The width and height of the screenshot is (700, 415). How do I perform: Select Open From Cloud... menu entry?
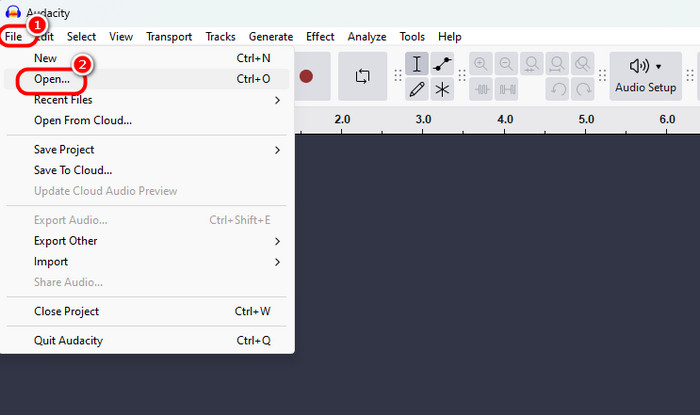pos(83,121)
